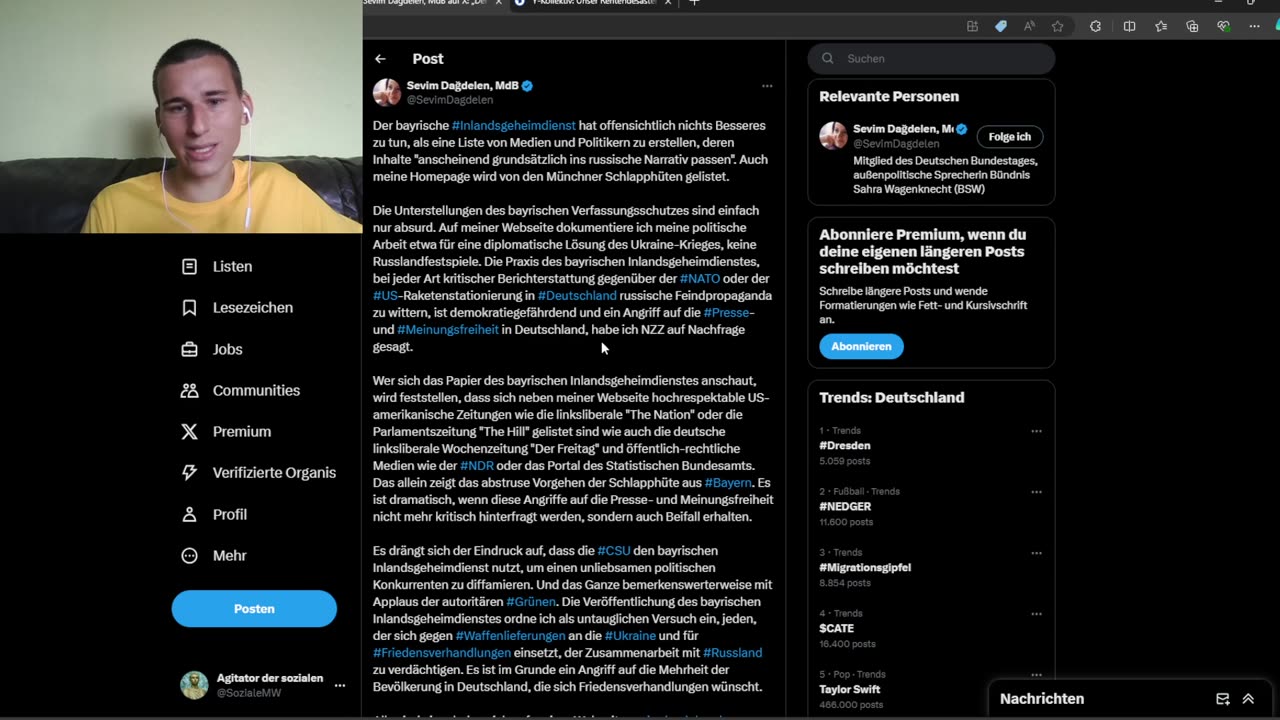Open account switcher dots next to Agitator der sozialen

tap(340, 685)
